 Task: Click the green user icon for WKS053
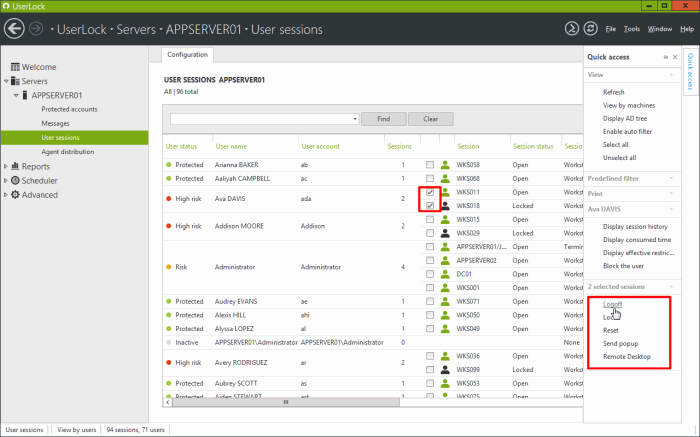pyautogui.click(x=445, y=383)
